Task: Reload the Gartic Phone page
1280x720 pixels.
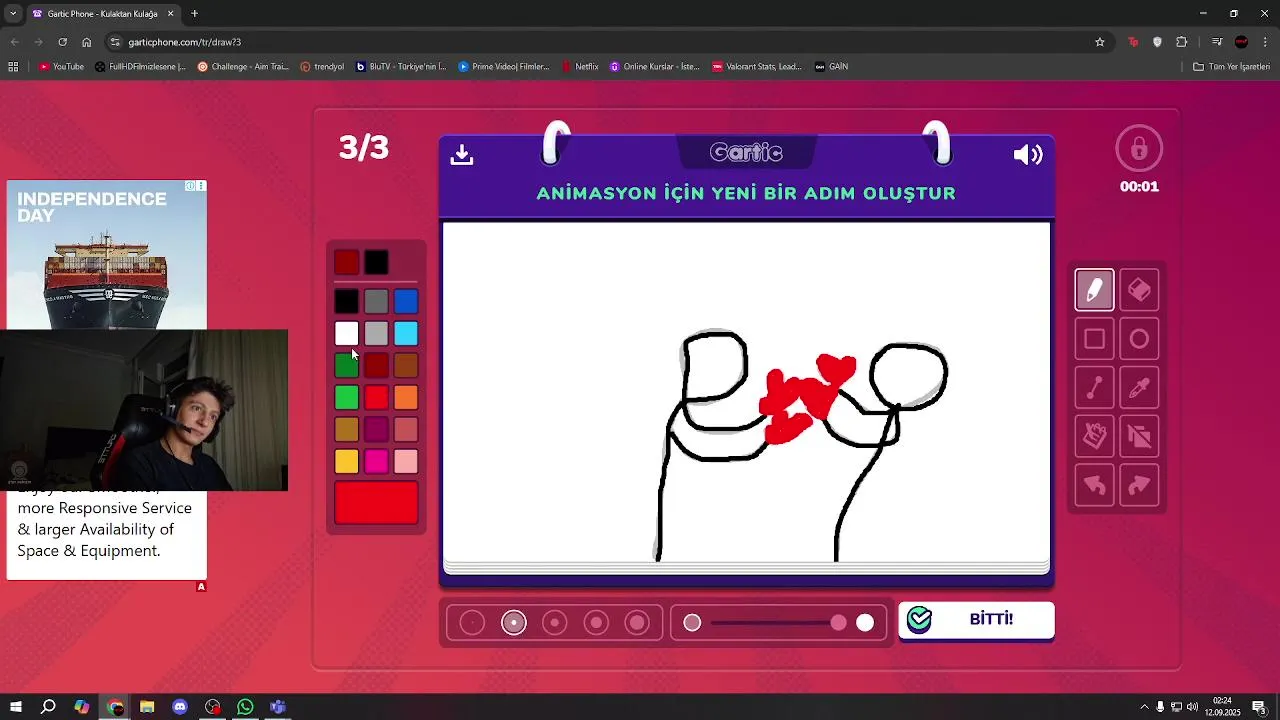Action: pyautogui.click(x=62, y=42)
